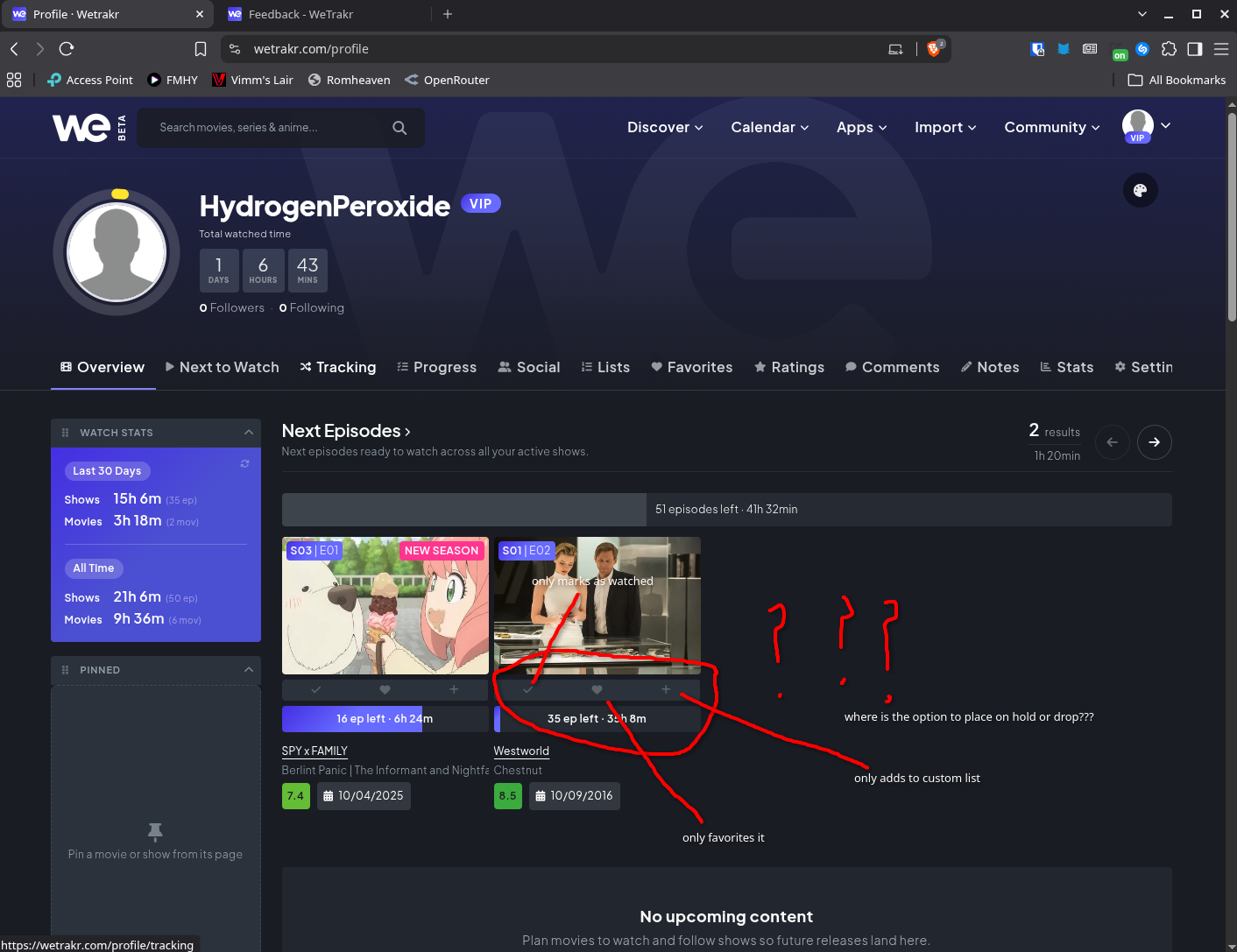Click the refresh icon in Watch Stats

click(x=244, y=463)
